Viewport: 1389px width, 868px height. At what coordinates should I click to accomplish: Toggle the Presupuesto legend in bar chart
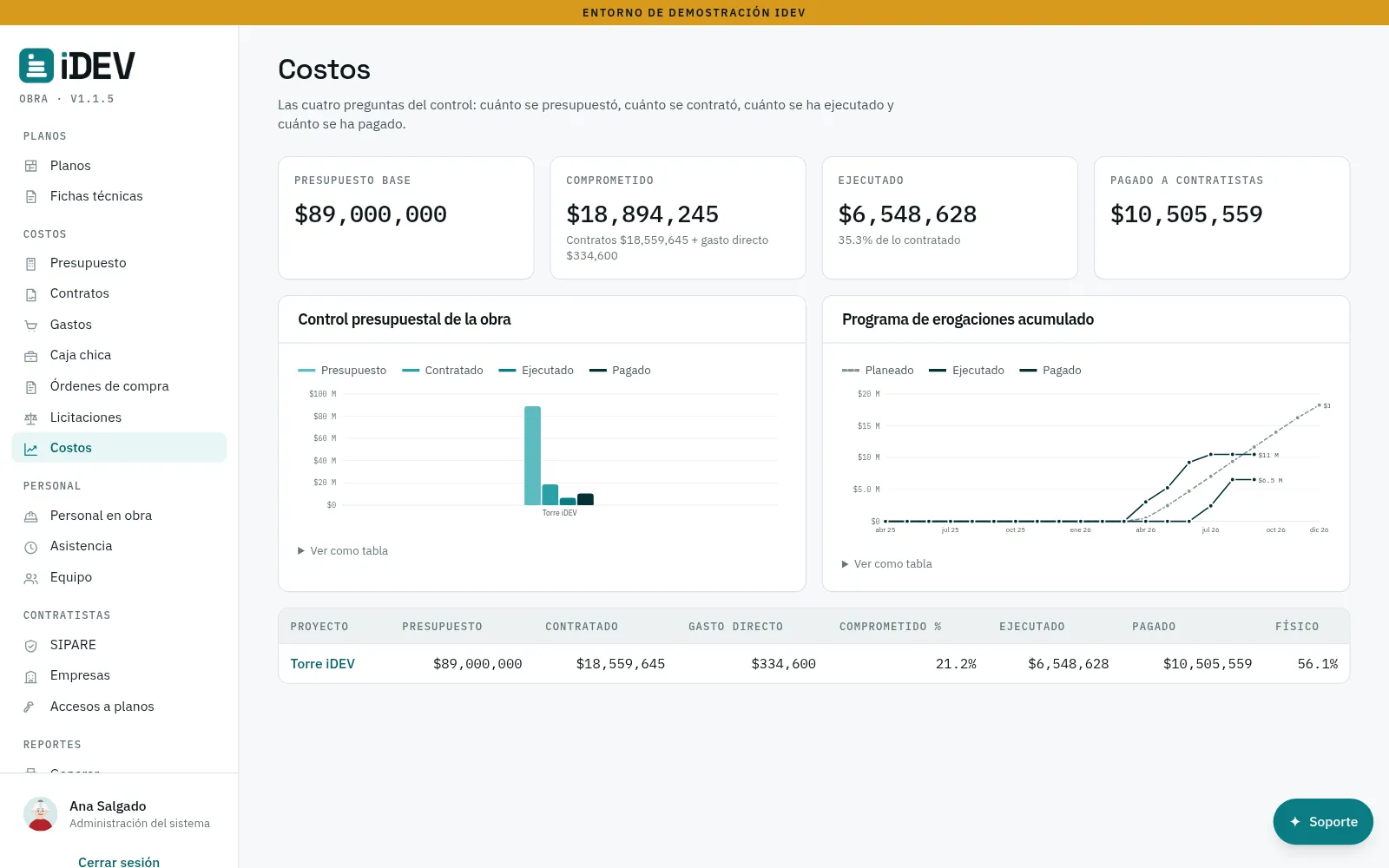click(x=342, y=371)
